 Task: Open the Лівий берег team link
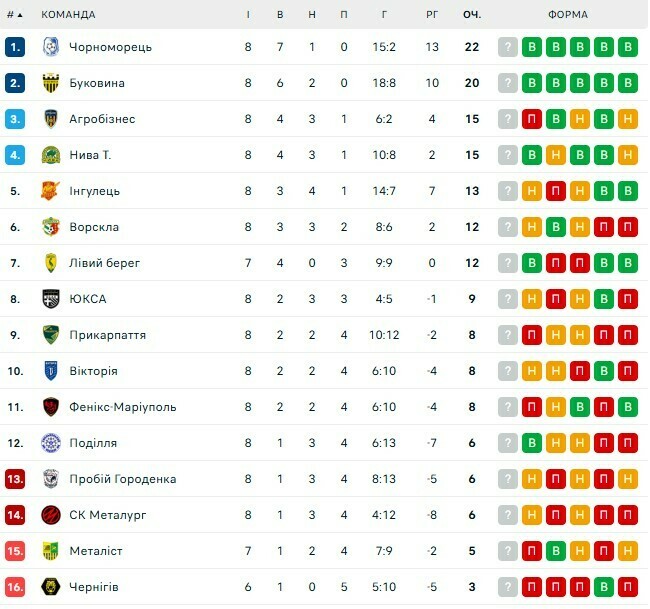tap(105, 263)
